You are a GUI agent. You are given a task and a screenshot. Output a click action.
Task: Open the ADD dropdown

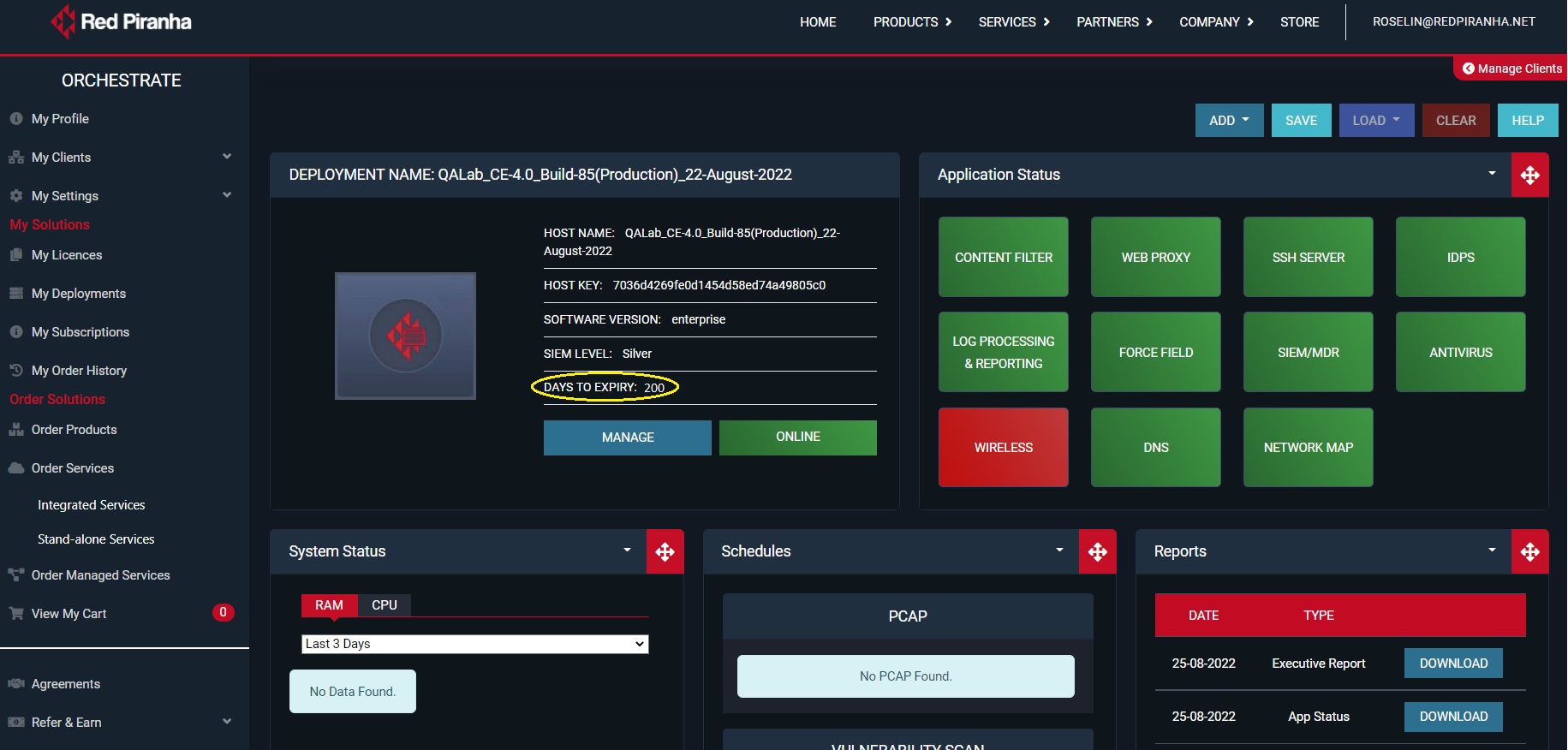1230,121
